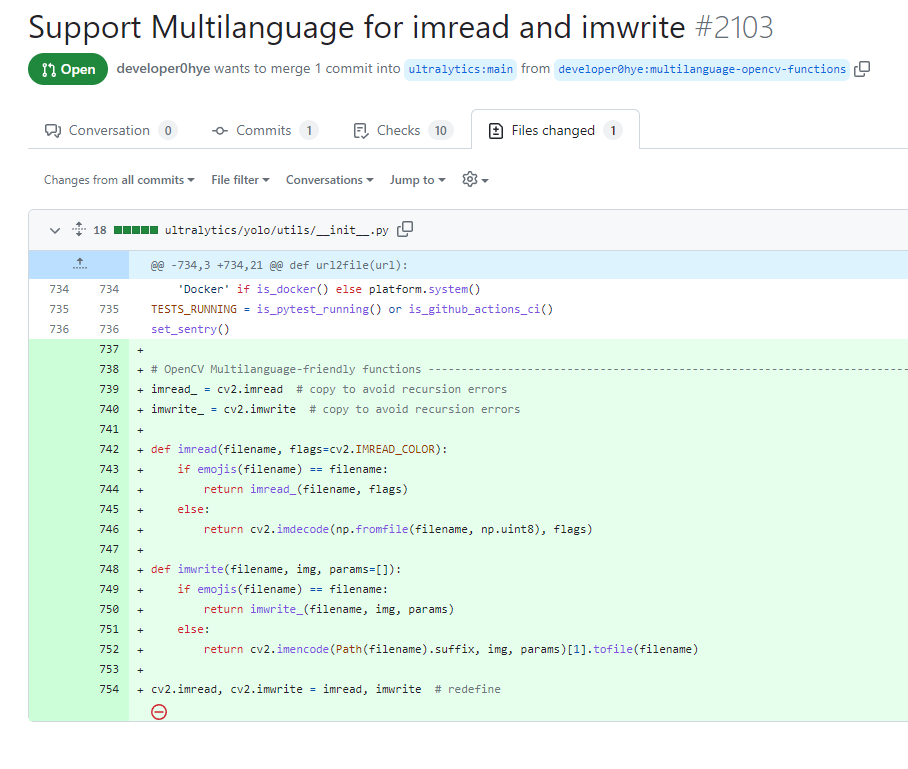Image resolution: width=908 pixels, height=769 pixels.
Task: Click the line 'imwrite_ = cv2.imwrite'
Action: pyautogui.click(x=335, y=409)
